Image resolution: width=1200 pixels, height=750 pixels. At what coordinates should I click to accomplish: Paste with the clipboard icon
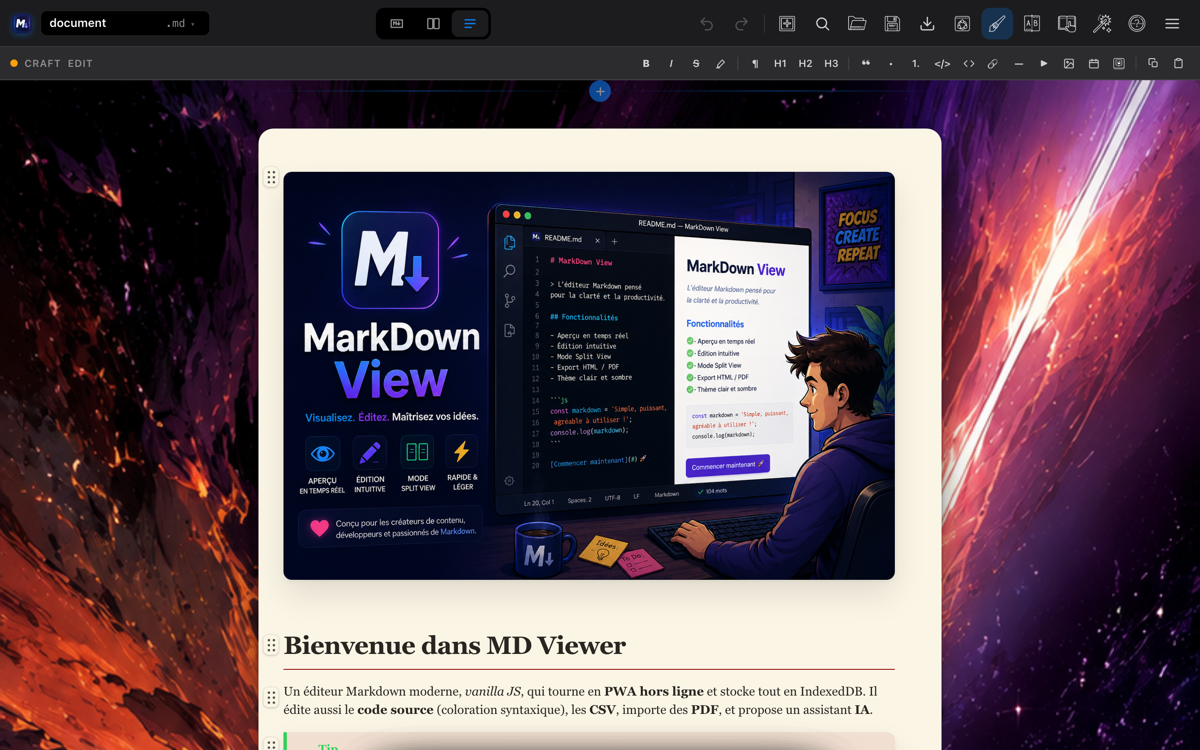click(x=1178, y=63)
